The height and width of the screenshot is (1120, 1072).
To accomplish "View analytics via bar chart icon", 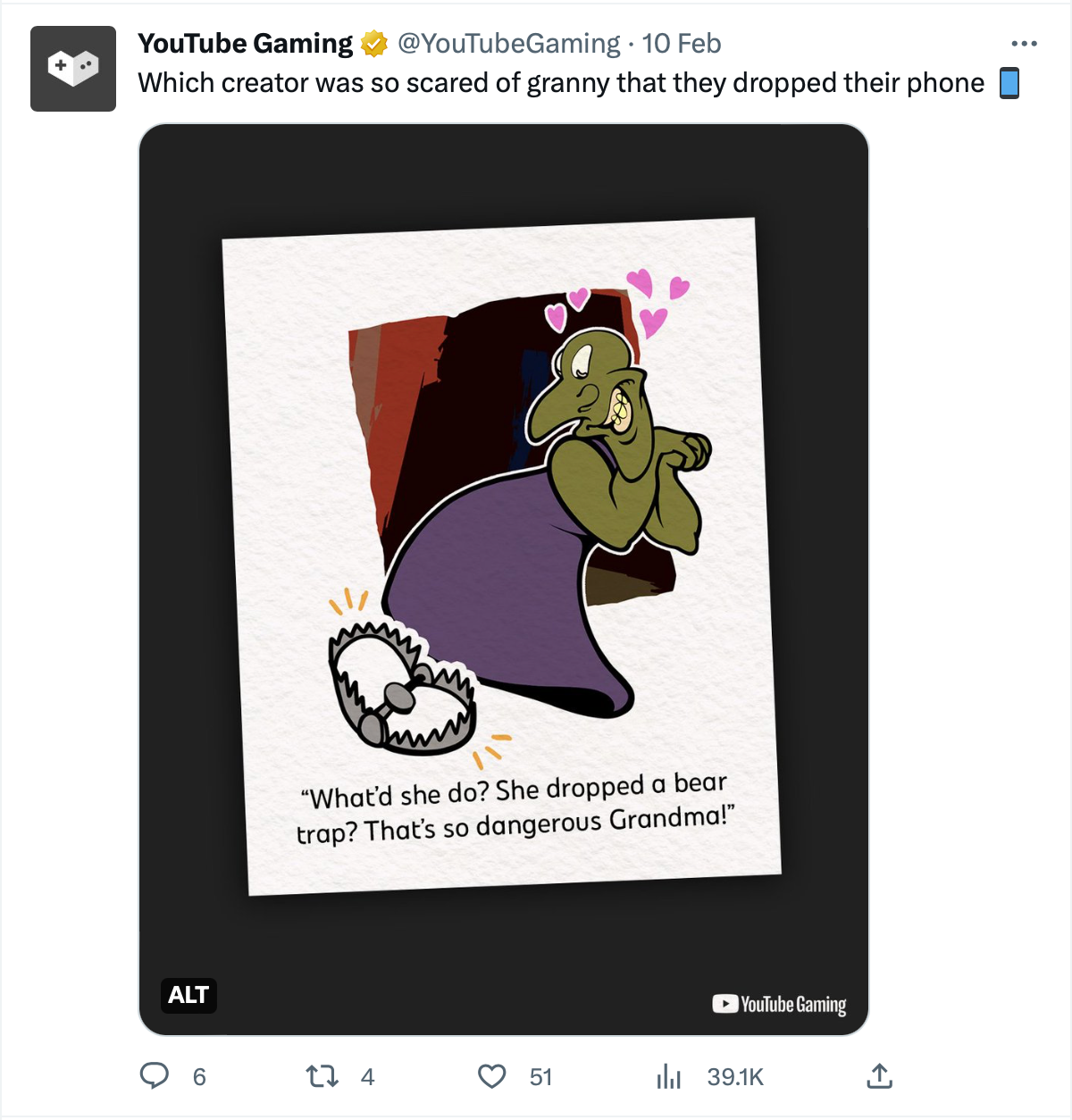I will pyautogui.click(x=668, y=1076).
